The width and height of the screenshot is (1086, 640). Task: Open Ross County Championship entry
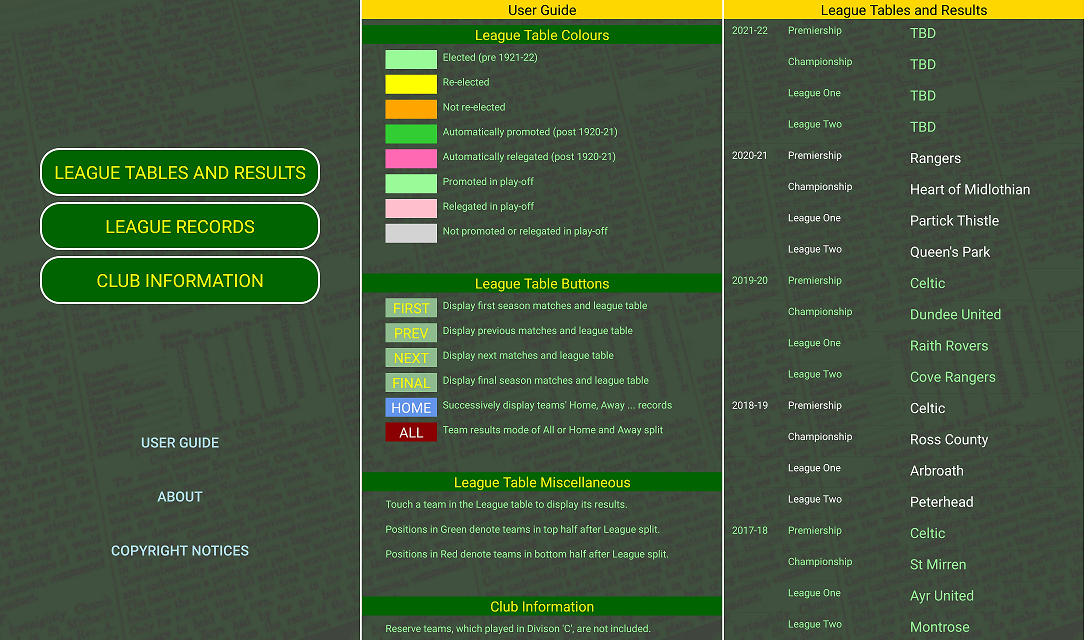(x=905, y=439)
